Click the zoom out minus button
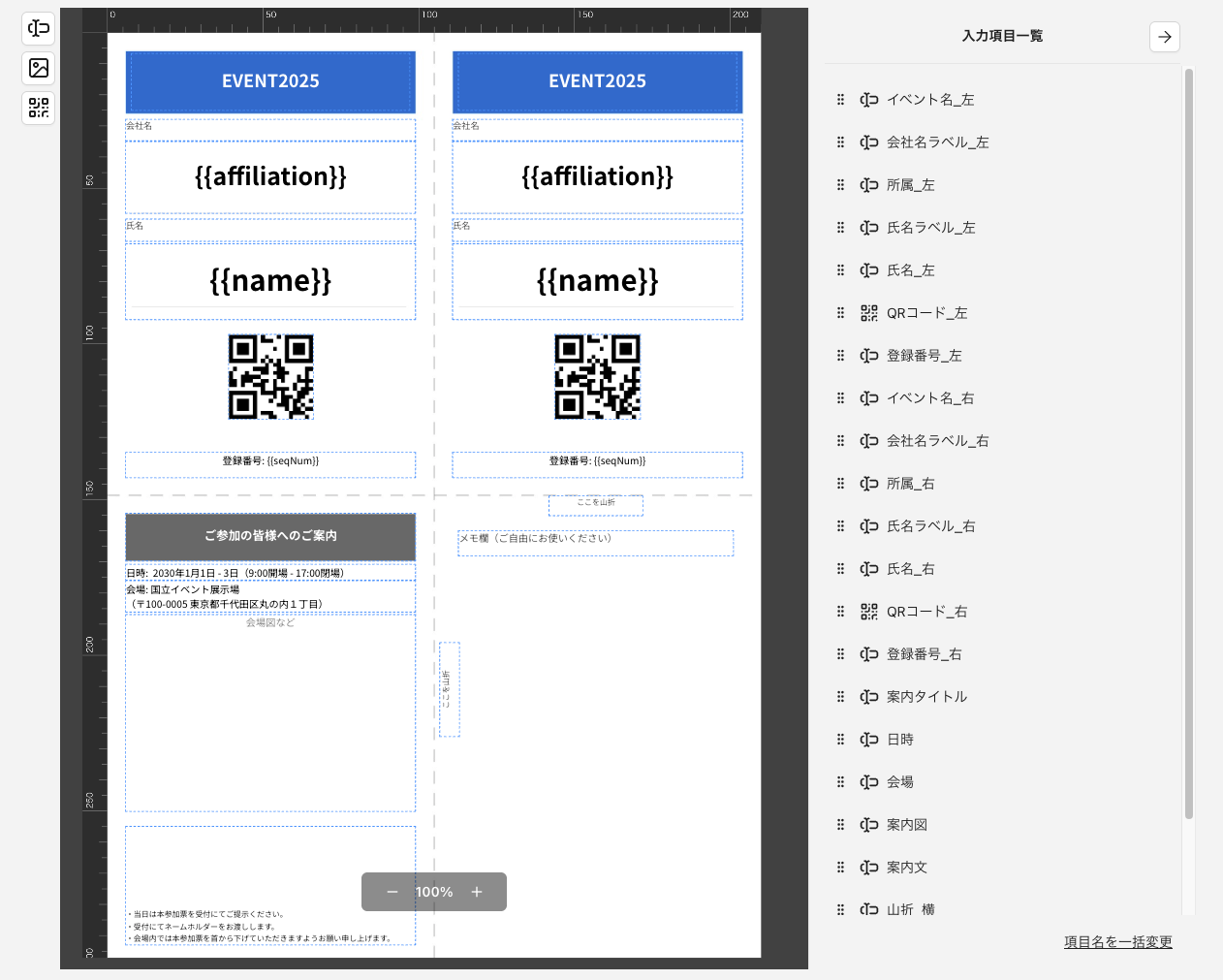Screen dimensions: 1223x980 pos(392,892)
